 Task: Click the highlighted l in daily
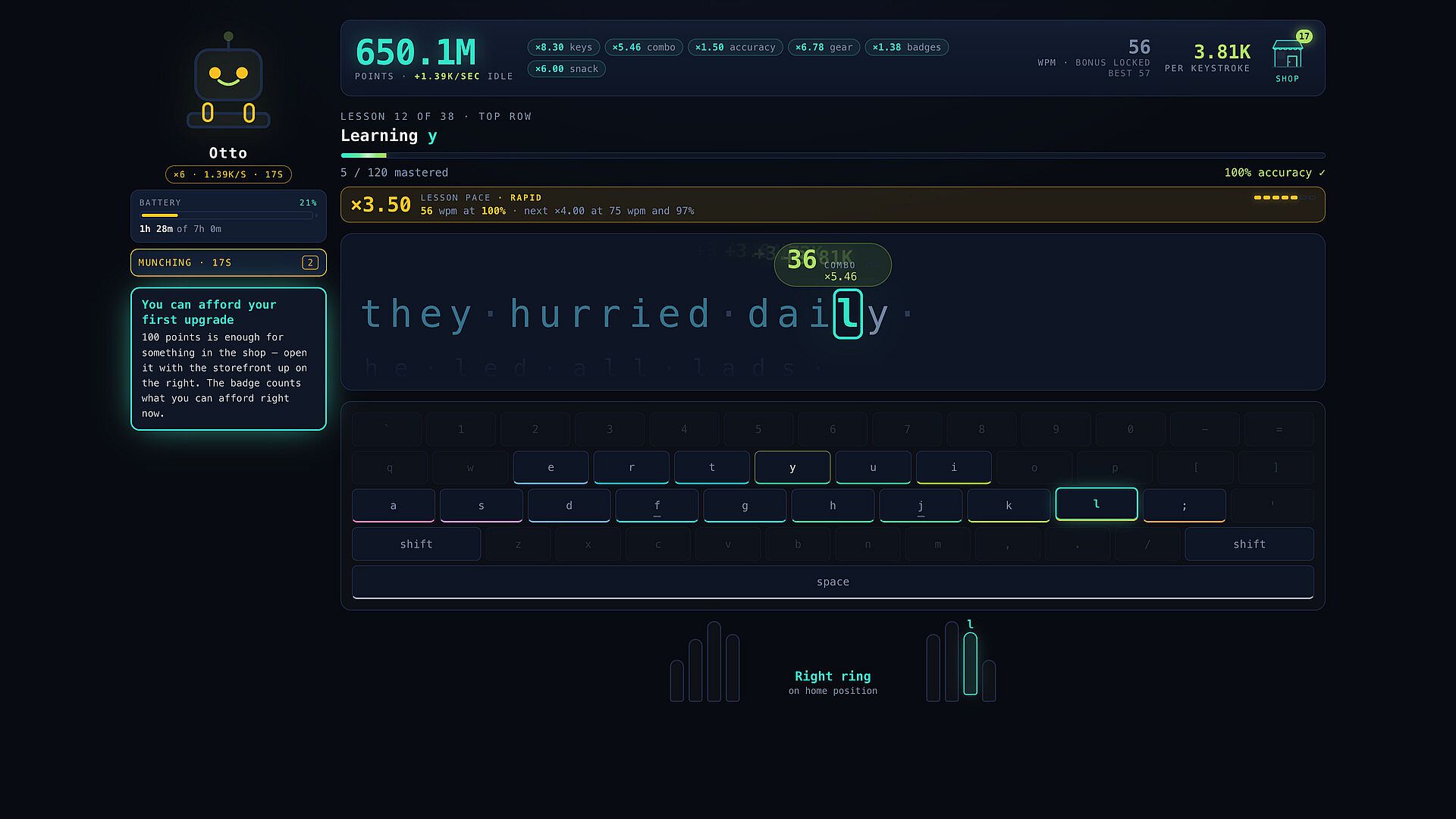pos(848,314)
